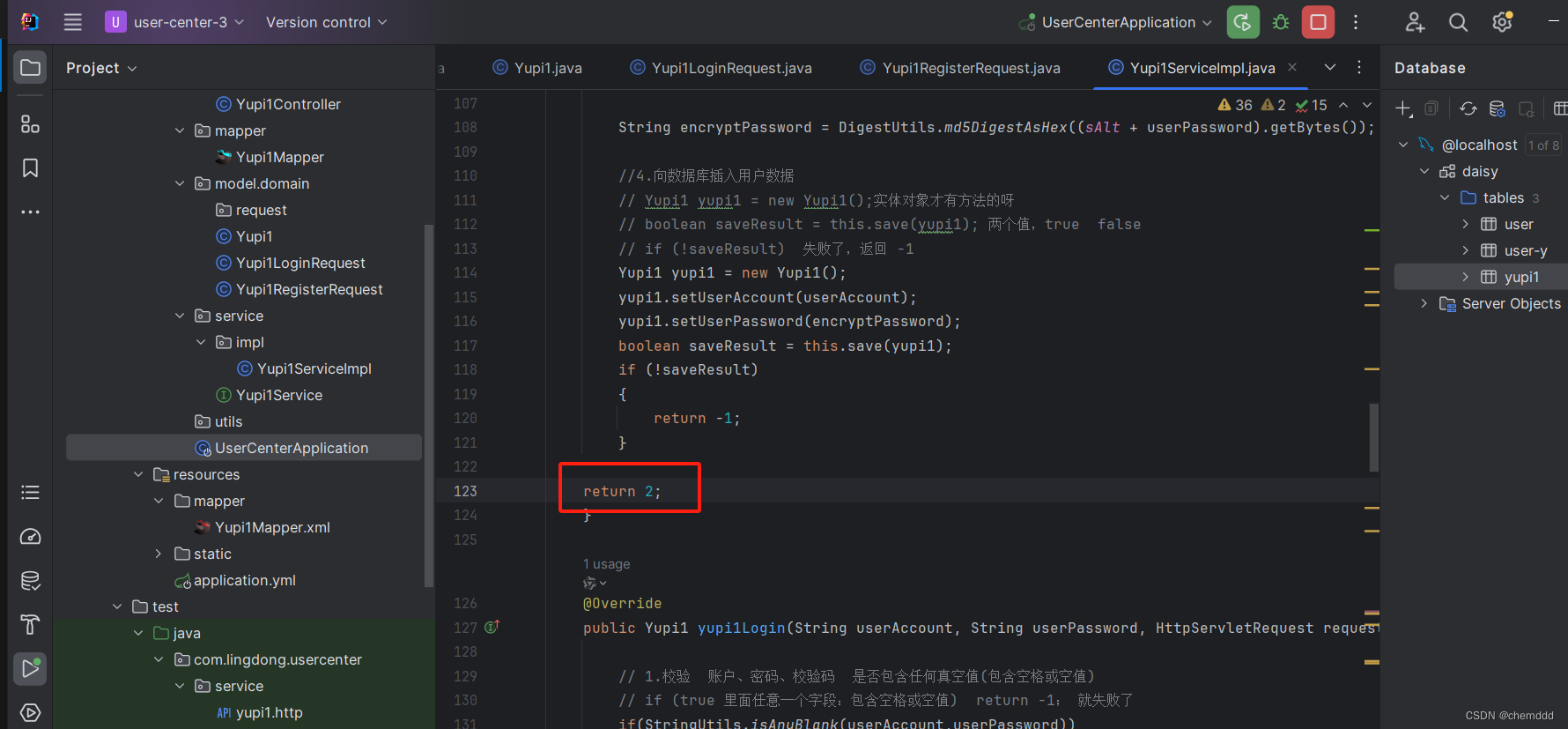Open the Bookmarks tool window icon
Viewport: 1568px width, 729px height.
tap(30, 168)
